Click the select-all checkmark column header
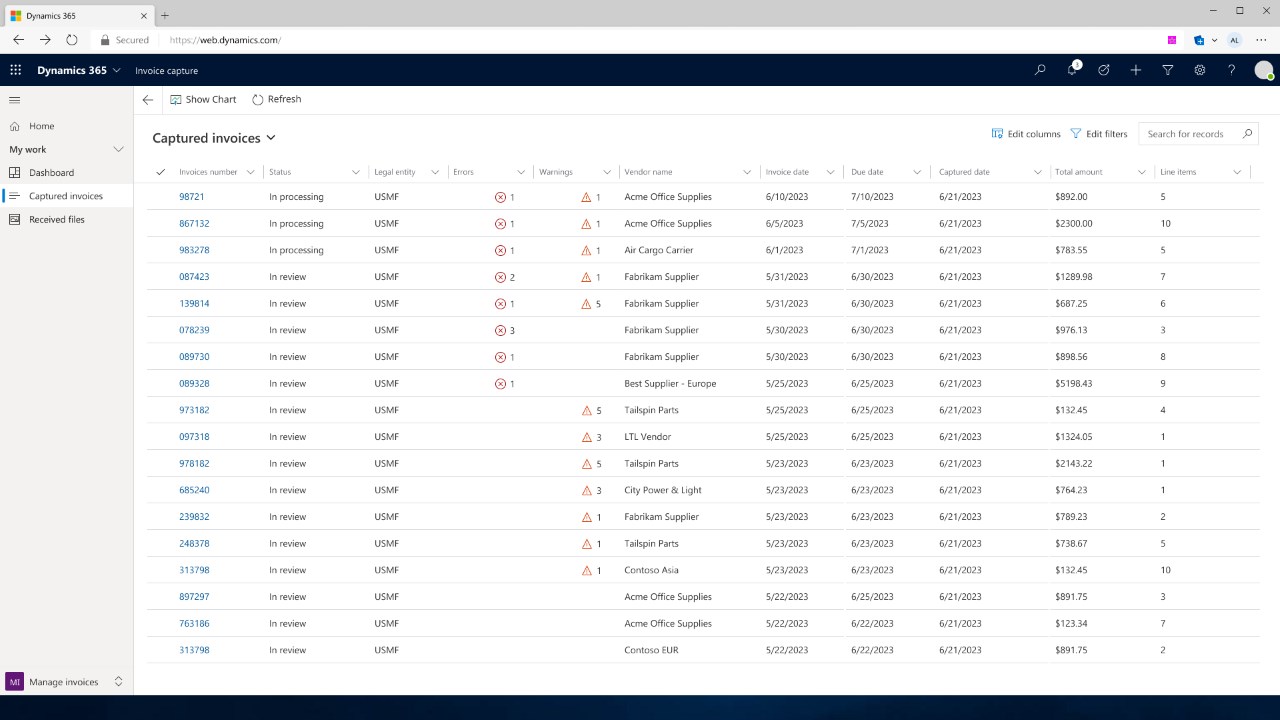This screenshot has width=1280, height=720. [160, 172]
